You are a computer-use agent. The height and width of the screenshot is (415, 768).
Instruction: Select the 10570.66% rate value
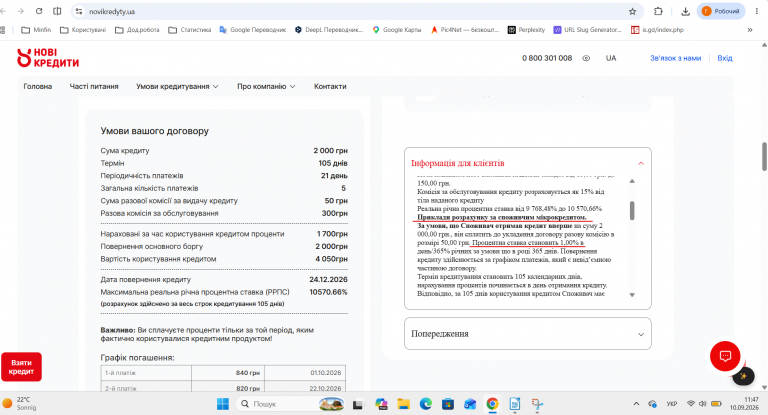pyautogui.click(x=328, y=292)
